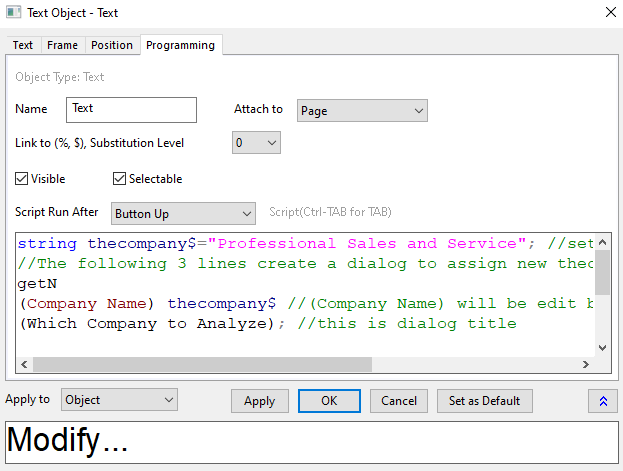Click the script's horizontal scrollbar thumb
This screenshot has height=471, width=623.
pos(202,364)
